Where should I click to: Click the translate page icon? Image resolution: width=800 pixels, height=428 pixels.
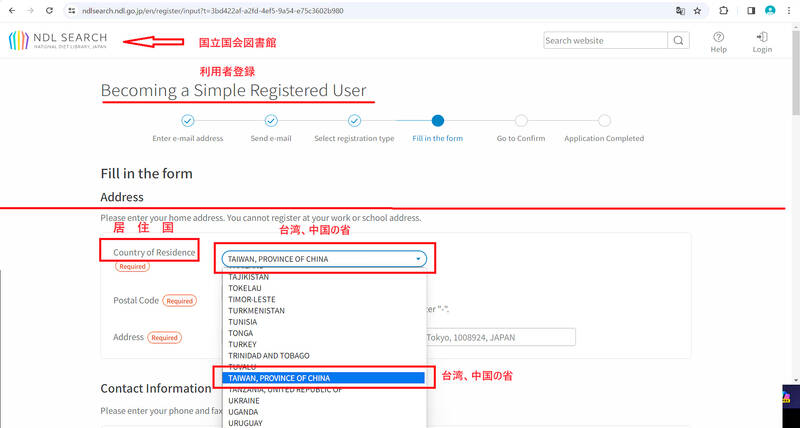coord(680,10)
